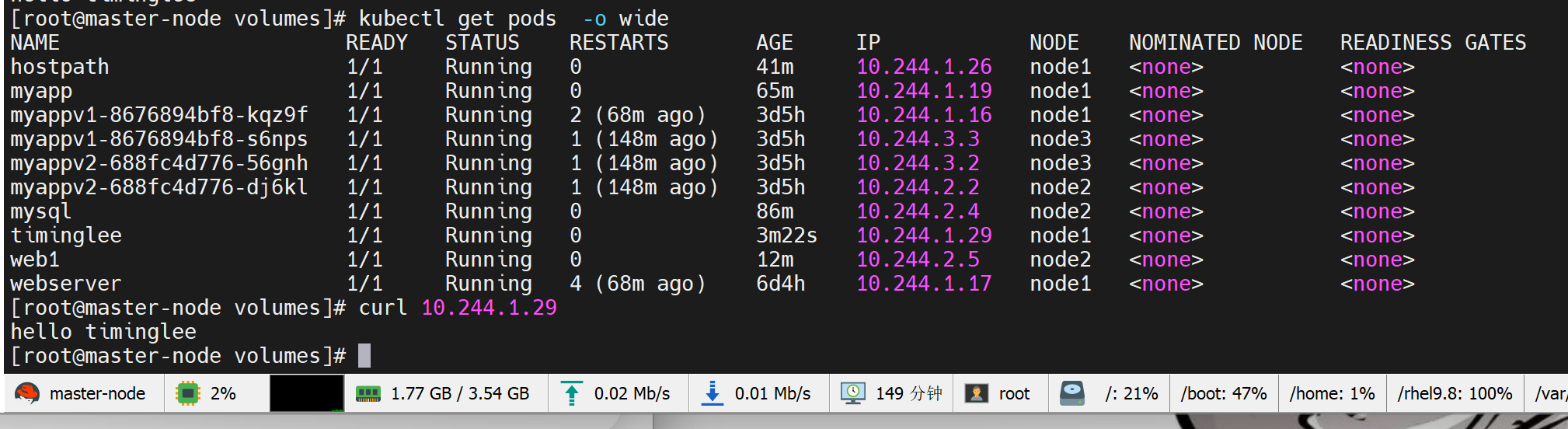The width and height of the screenshot is (1568, 429).
Task: Click the root user label
Action: coord(1014,393)
